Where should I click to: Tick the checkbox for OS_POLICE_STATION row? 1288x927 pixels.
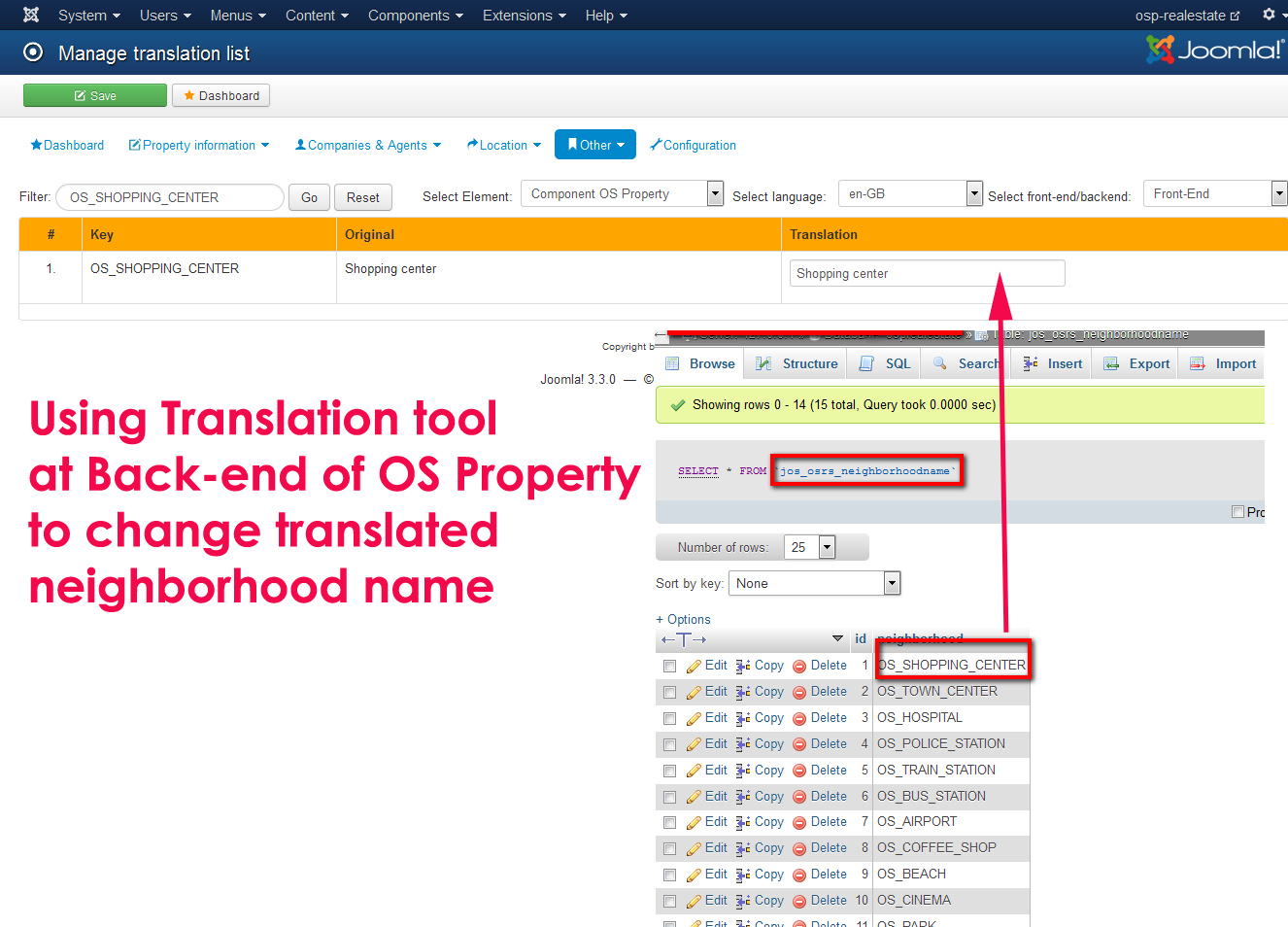(669, 744)
